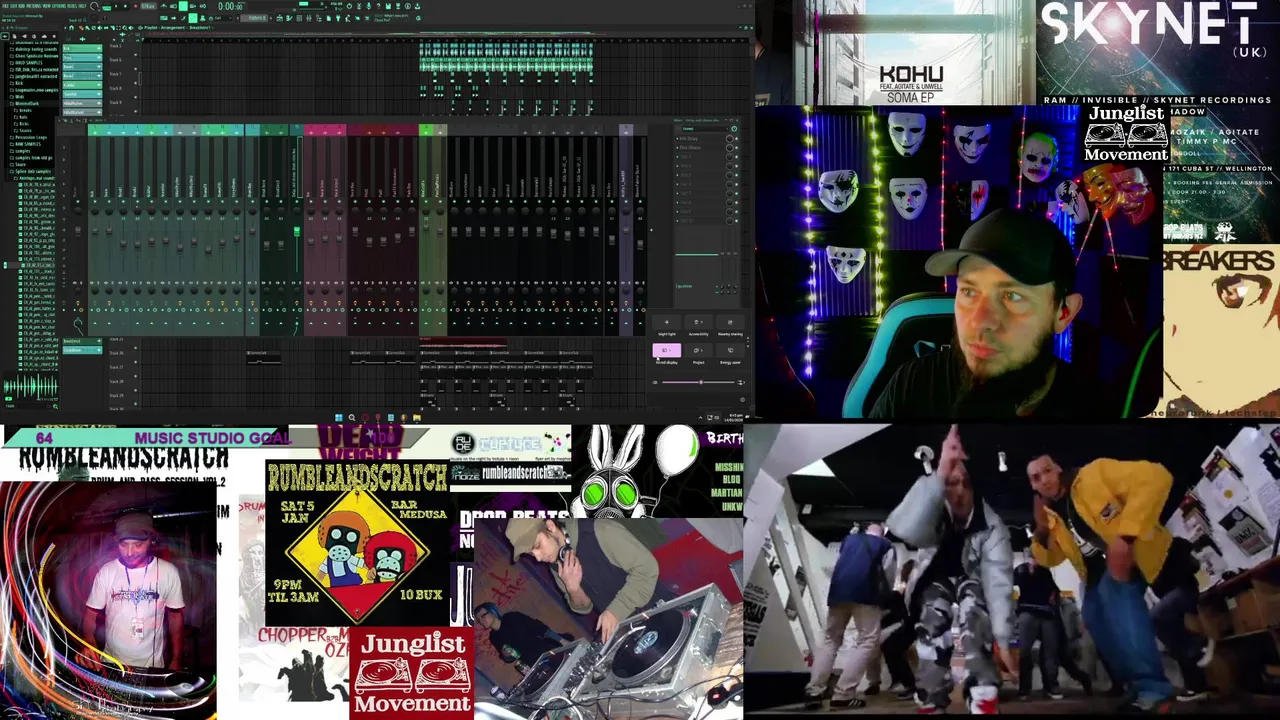Click the sample waveform preview in the browser
The image size is (1280, 720).
point(31,387)
